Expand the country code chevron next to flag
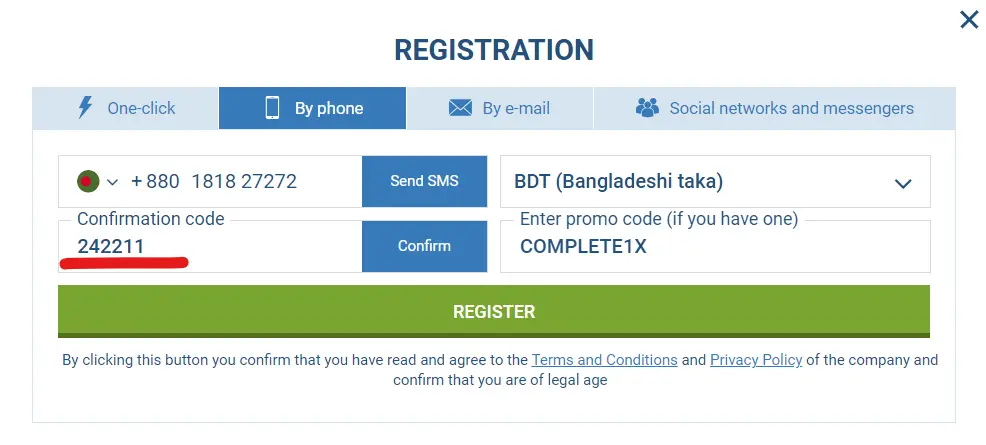This screenshot has height=445, width=986. 112,182
